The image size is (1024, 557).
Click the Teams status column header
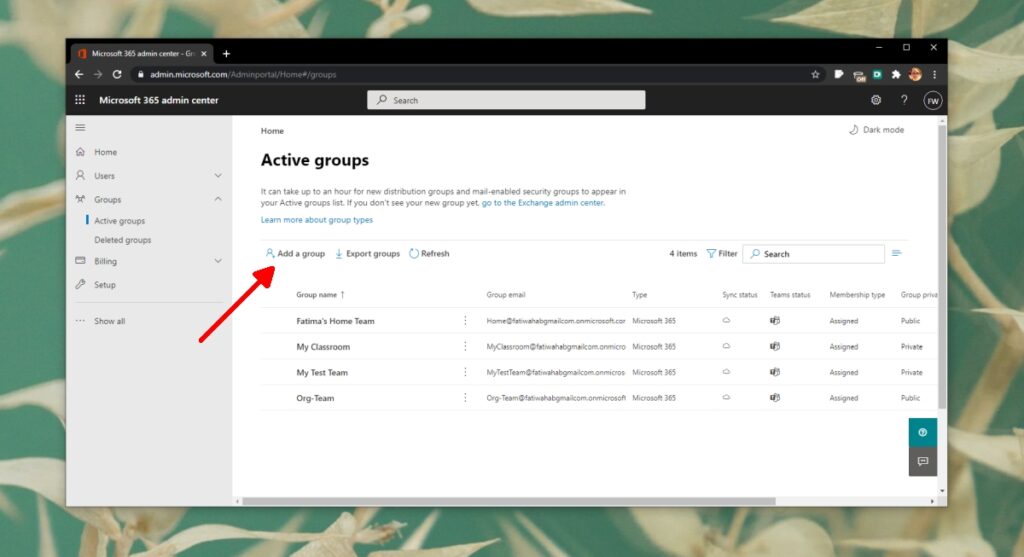tap(790, 294)
